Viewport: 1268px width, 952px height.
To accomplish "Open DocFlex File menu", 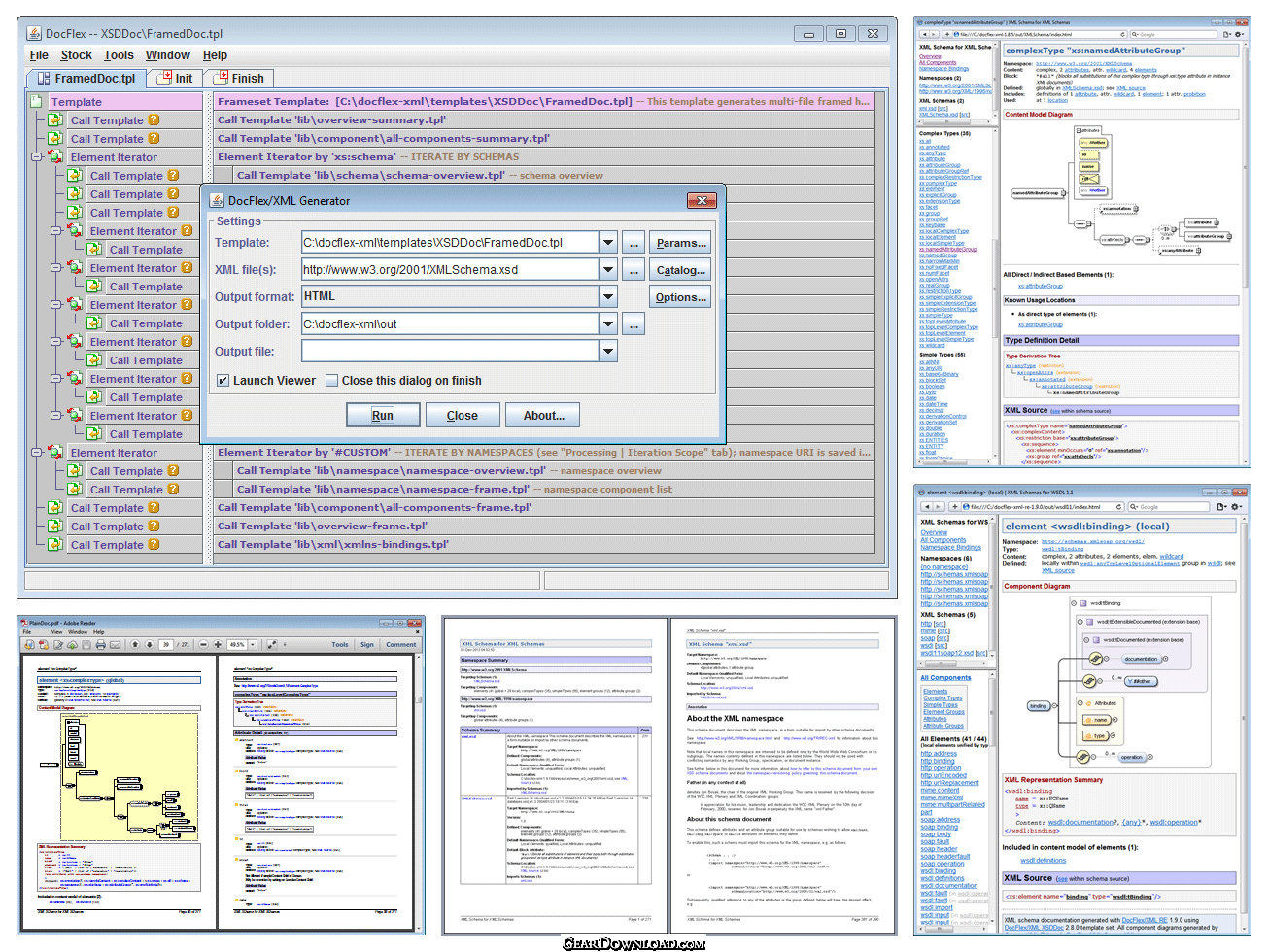I will pyautogui.click(x=39, y=55).
